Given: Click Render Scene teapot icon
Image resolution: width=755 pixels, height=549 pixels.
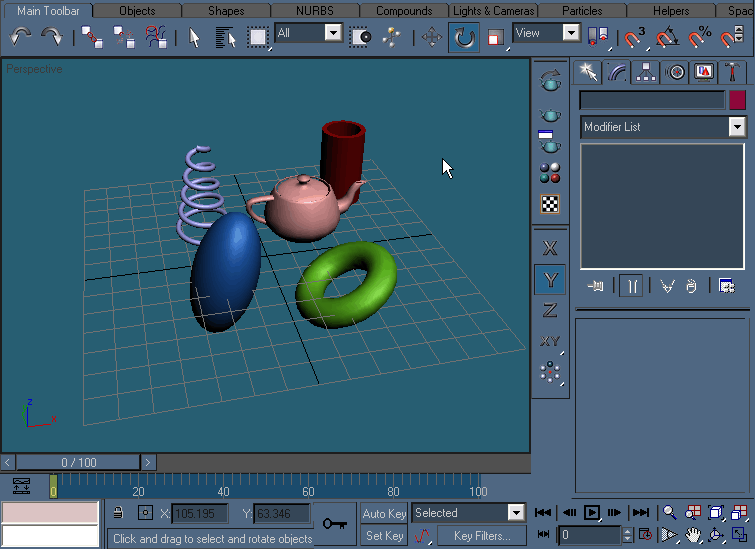Looking at the screenshot, I should pyautogui.click(x=550, y=80).
